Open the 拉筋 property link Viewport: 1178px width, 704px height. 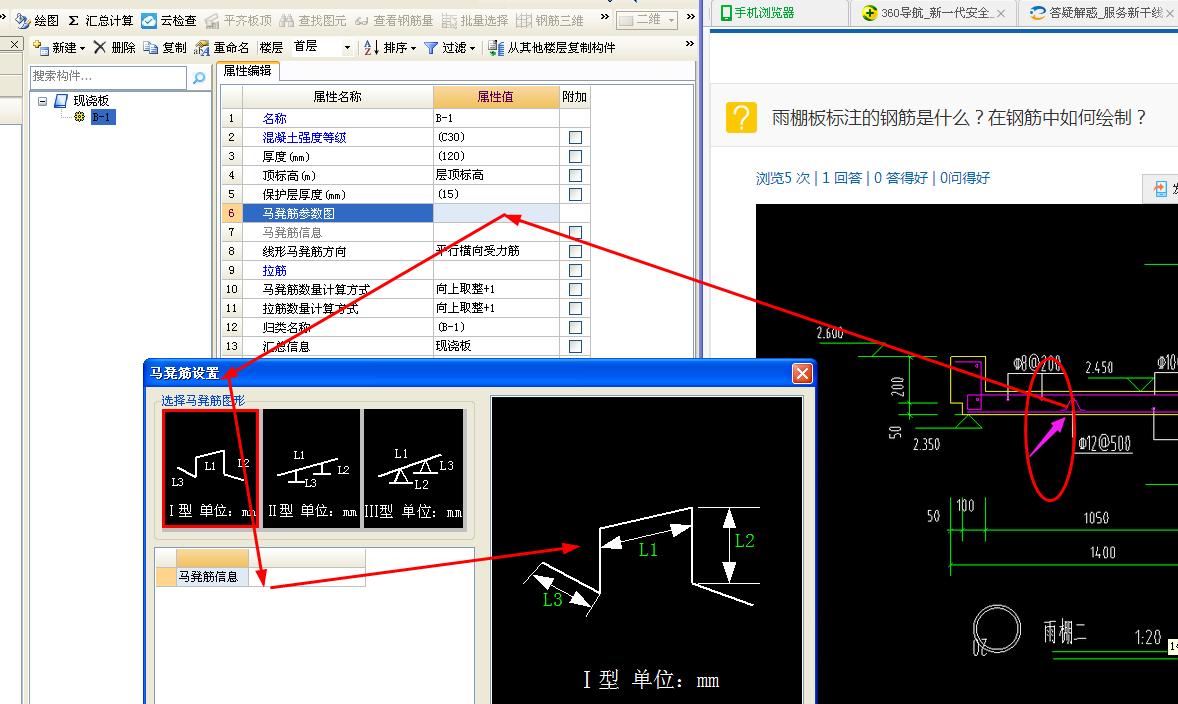[274, 270]
